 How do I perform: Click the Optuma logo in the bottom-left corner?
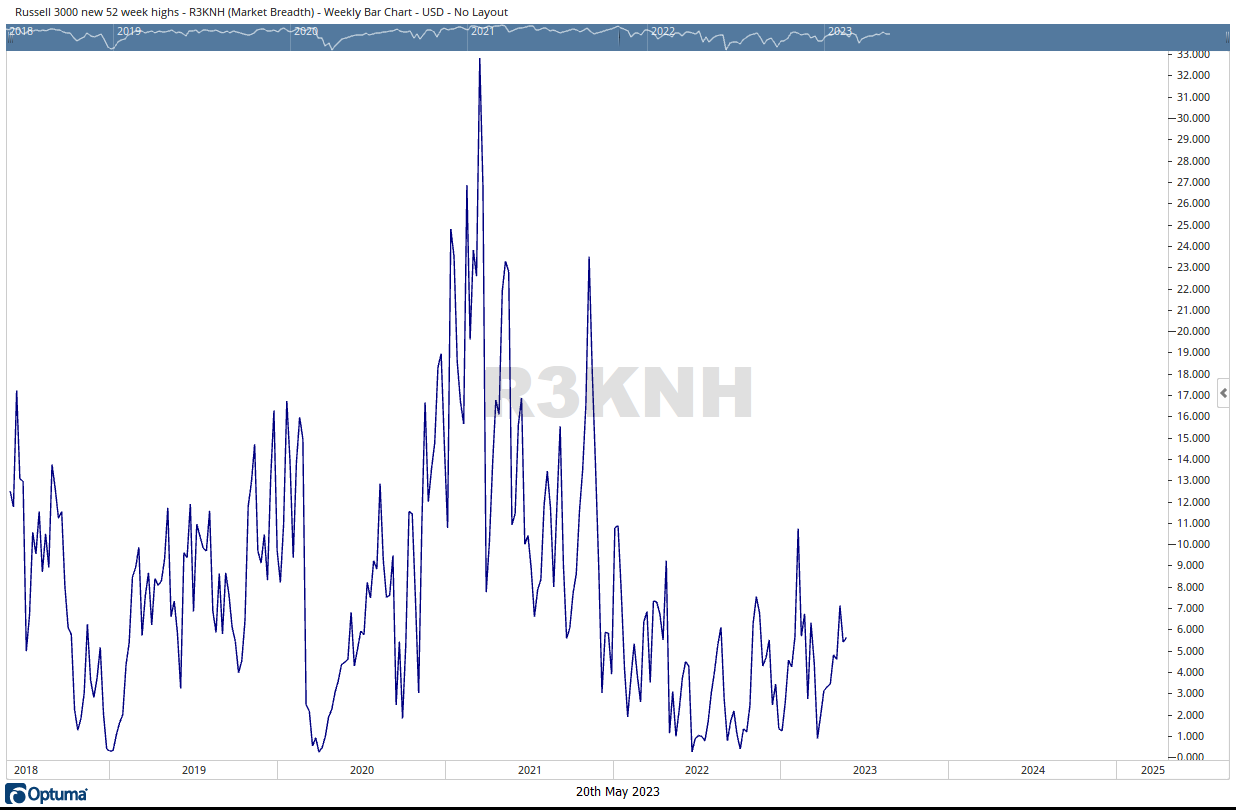tap(47, 791)
